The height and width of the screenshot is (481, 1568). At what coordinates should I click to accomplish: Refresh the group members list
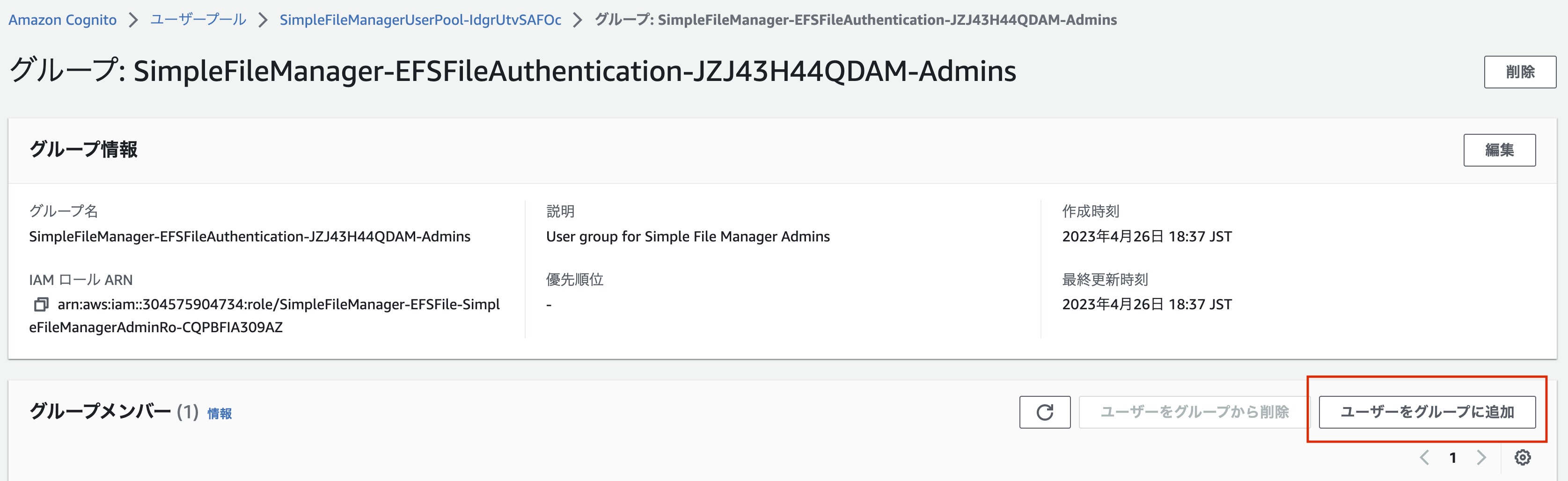(1045, 412)
